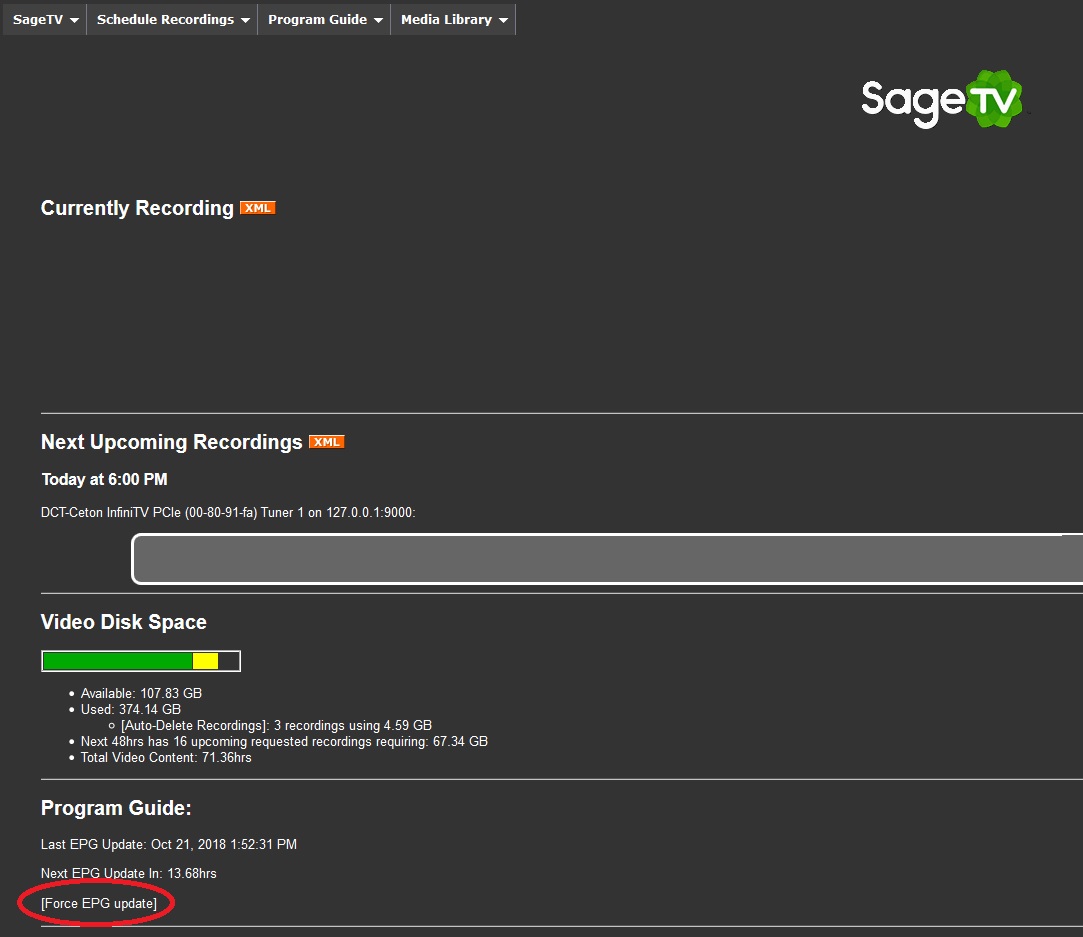Click the DCT-Ceton InfiniTV tuner text
1083x937 pixels.
(x=227, y=513)
